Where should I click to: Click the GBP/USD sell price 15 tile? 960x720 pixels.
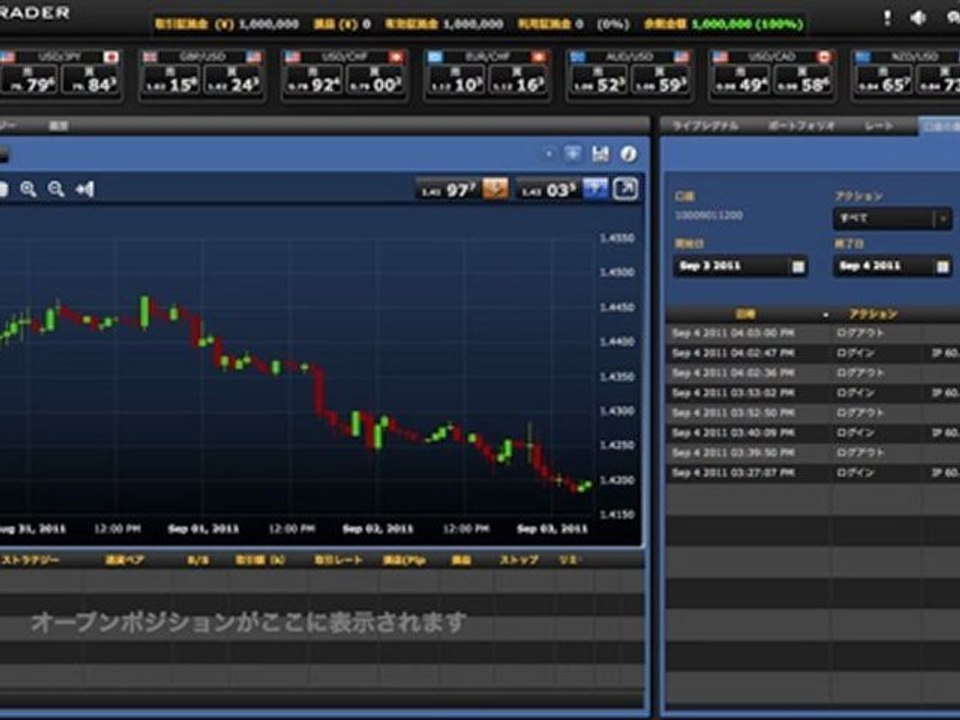click(x=171, y=80)
